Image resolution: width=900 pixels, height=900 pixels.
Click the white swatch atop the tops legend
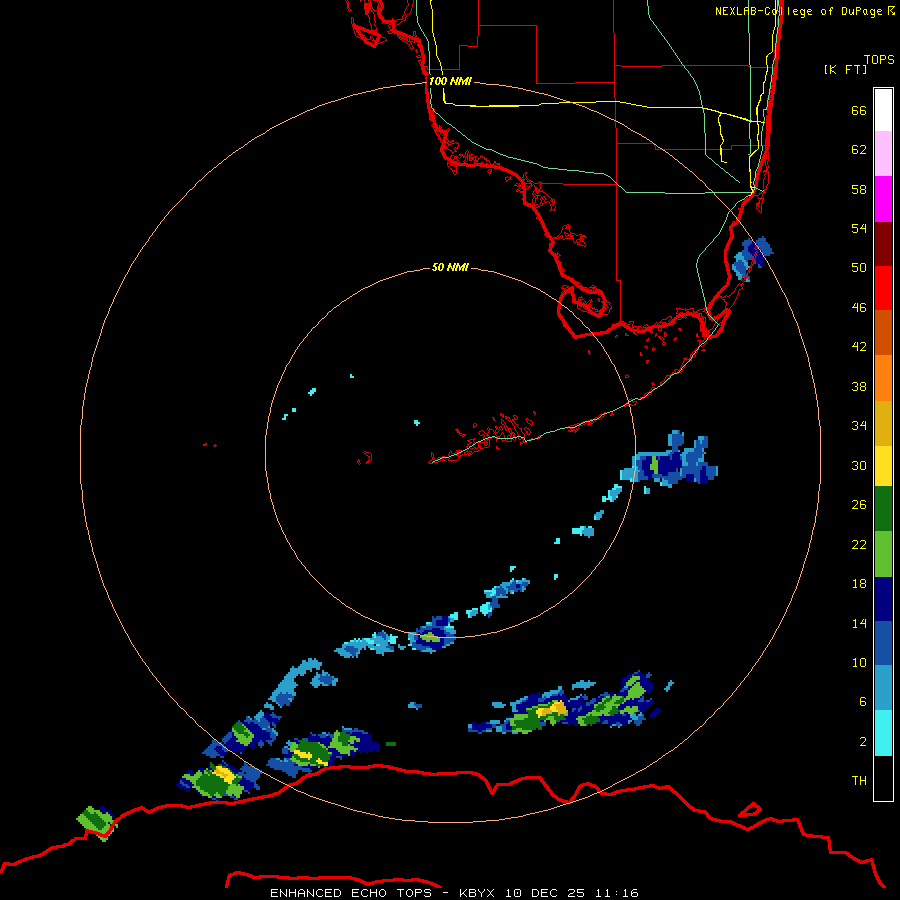[x=883, y=110]
